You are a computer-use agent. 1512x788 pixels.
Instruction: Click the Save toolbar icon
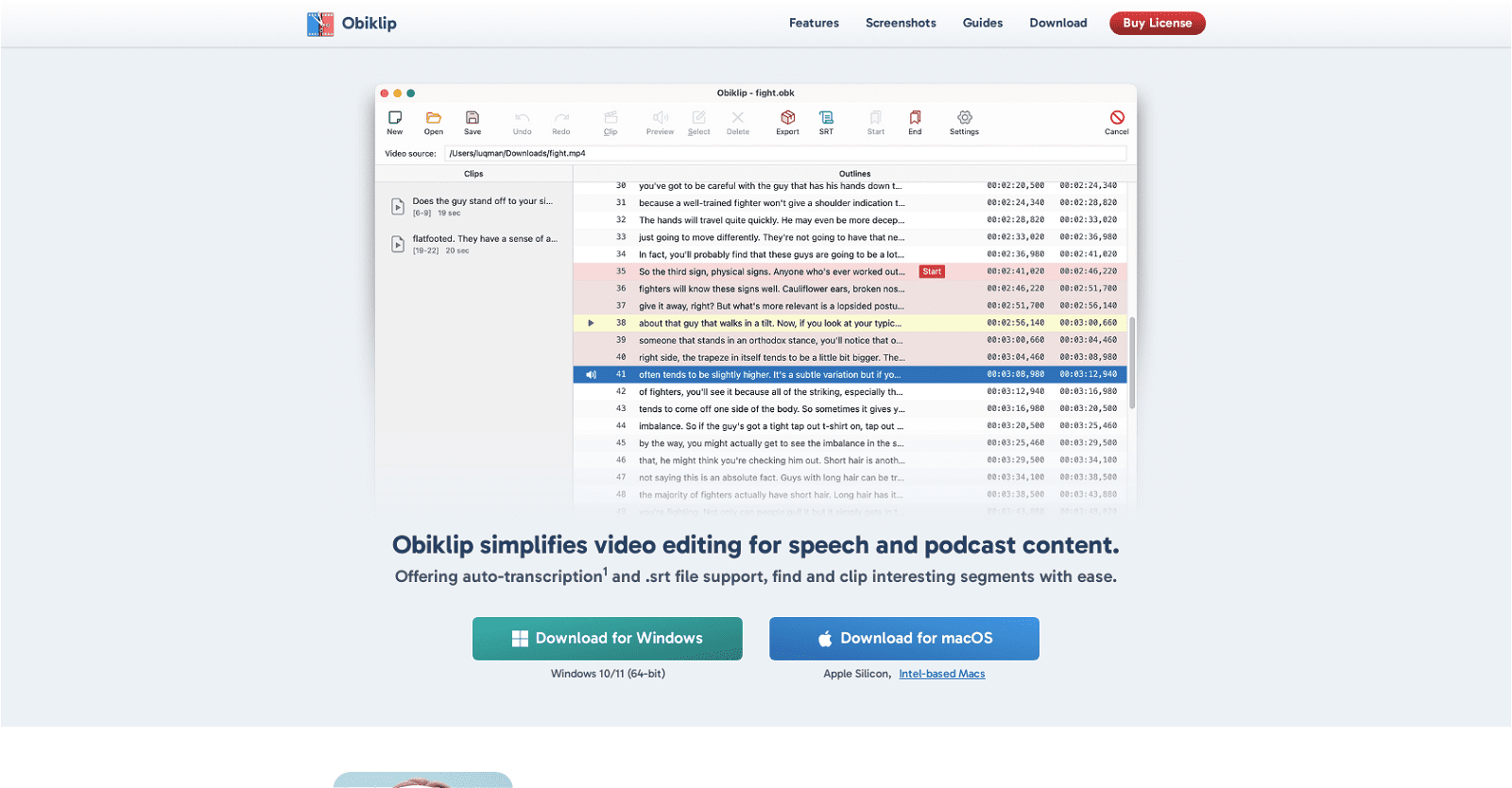pos(472,118)
